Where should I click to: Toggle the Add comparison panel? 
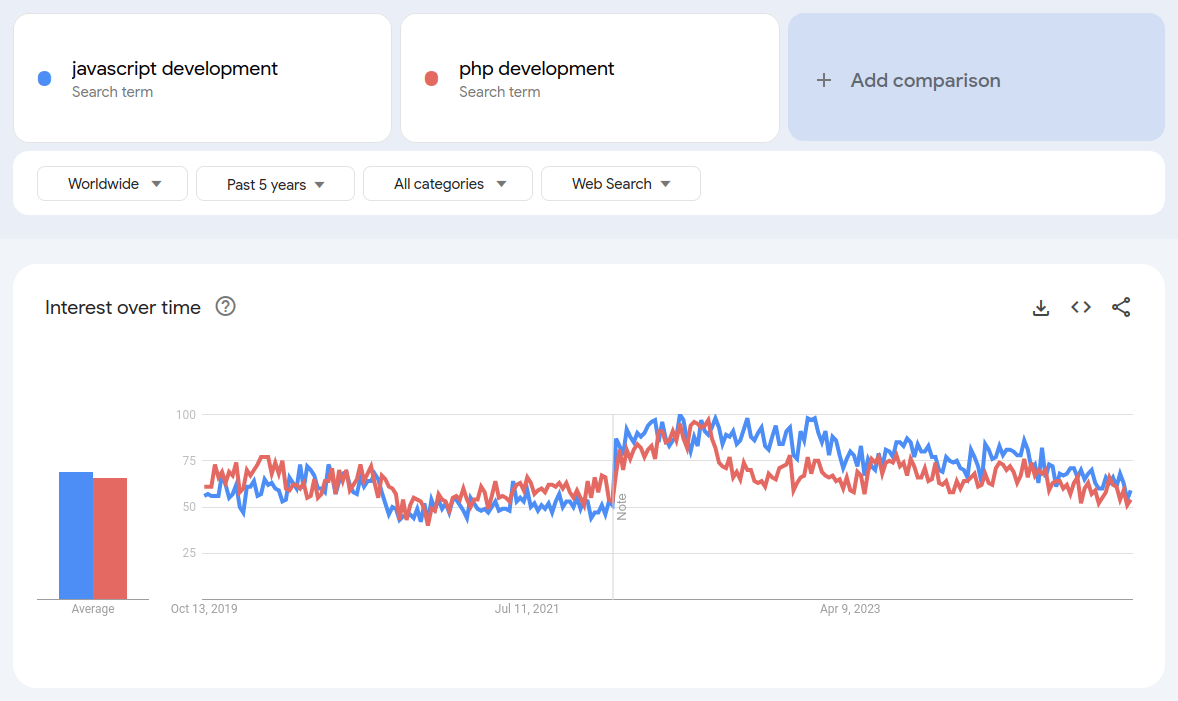(975, 78)
